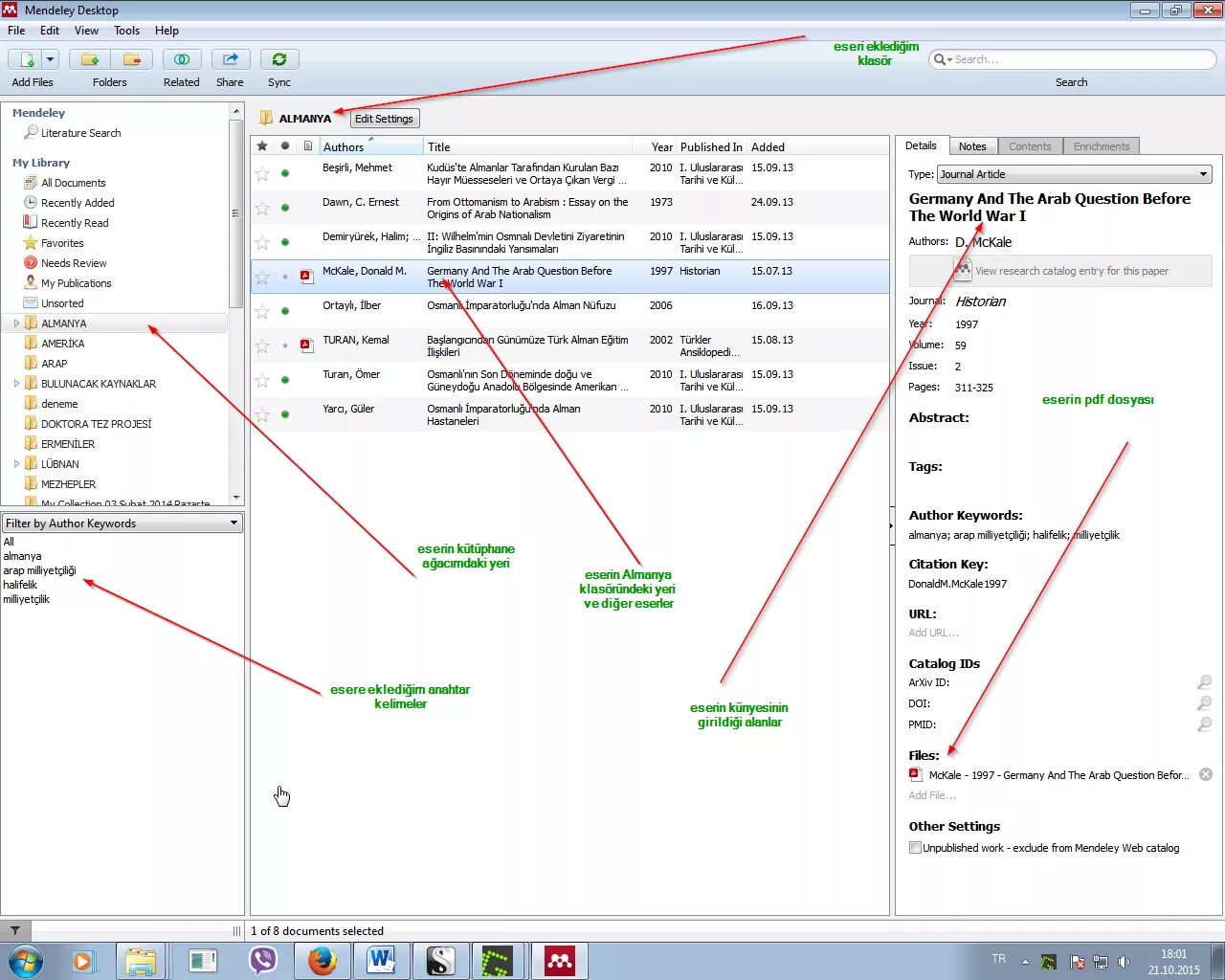Screen dimensions: 1225x980
Task: Expand the BULUNACAK KAYNAKLAR folder node
Action: [16, 384]
